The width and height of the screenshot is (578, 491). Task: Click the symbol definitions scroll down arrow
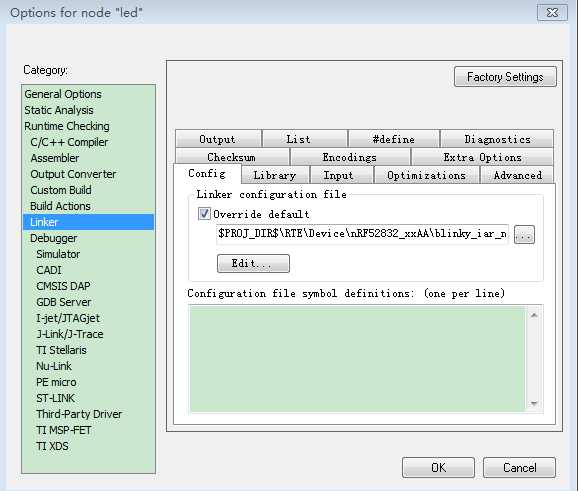coord(534,404)
